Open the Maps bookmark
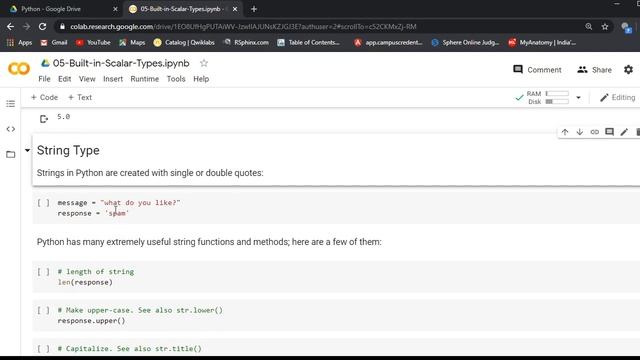The width and height of the screenshot is (640, 360). click(x=132, y=42)
